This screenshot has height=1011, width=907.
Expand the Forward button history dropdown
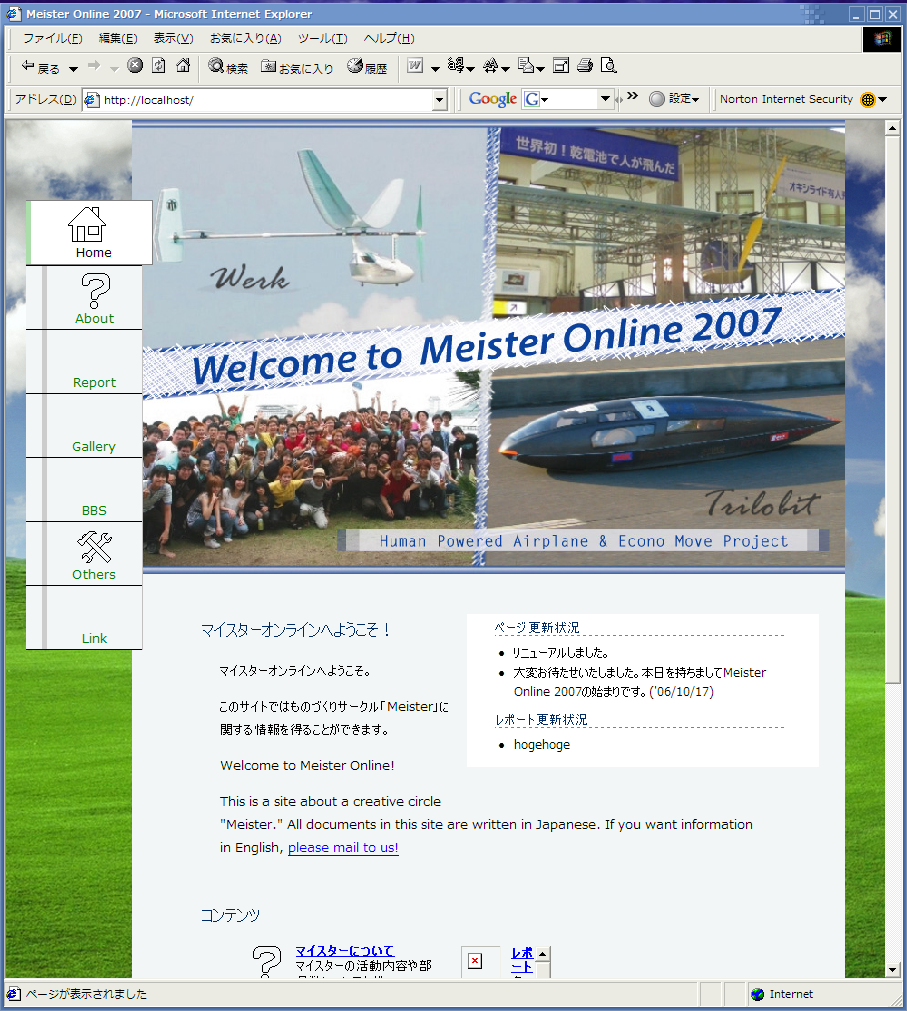(114, 69)
